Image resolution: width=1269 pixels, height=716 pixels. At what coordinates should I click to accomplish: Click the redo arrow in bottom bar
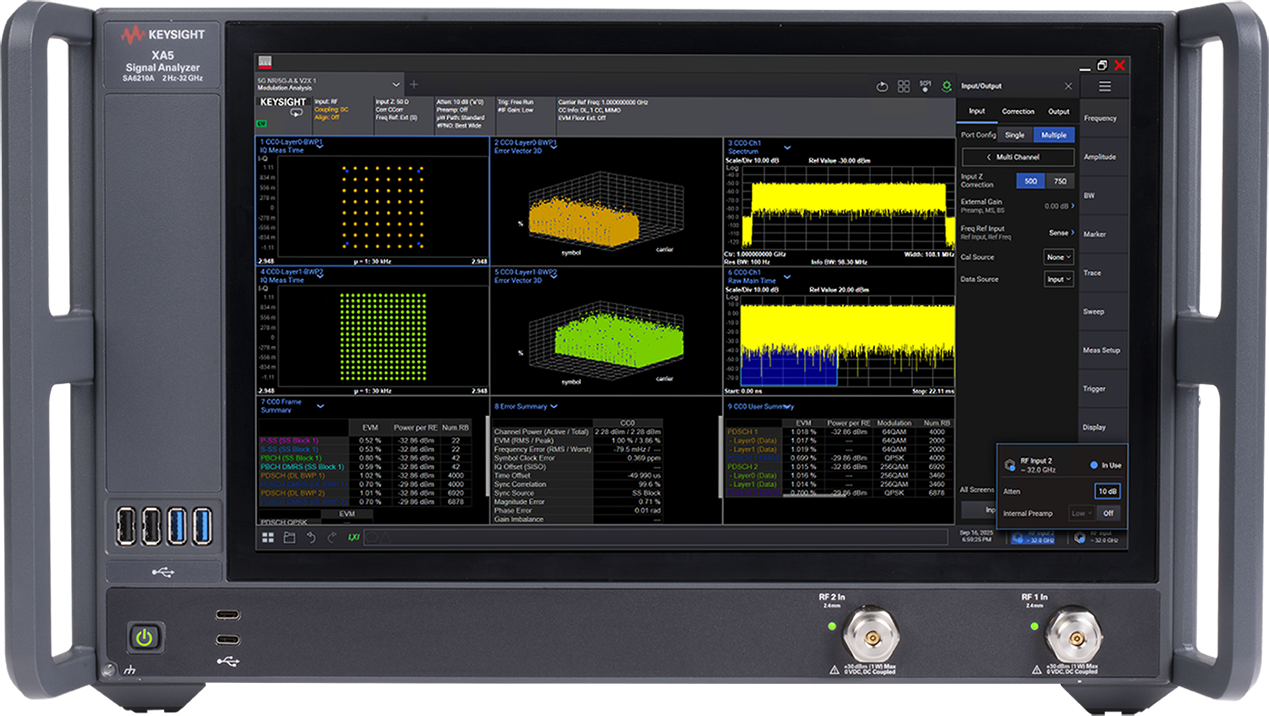[330, 538]
